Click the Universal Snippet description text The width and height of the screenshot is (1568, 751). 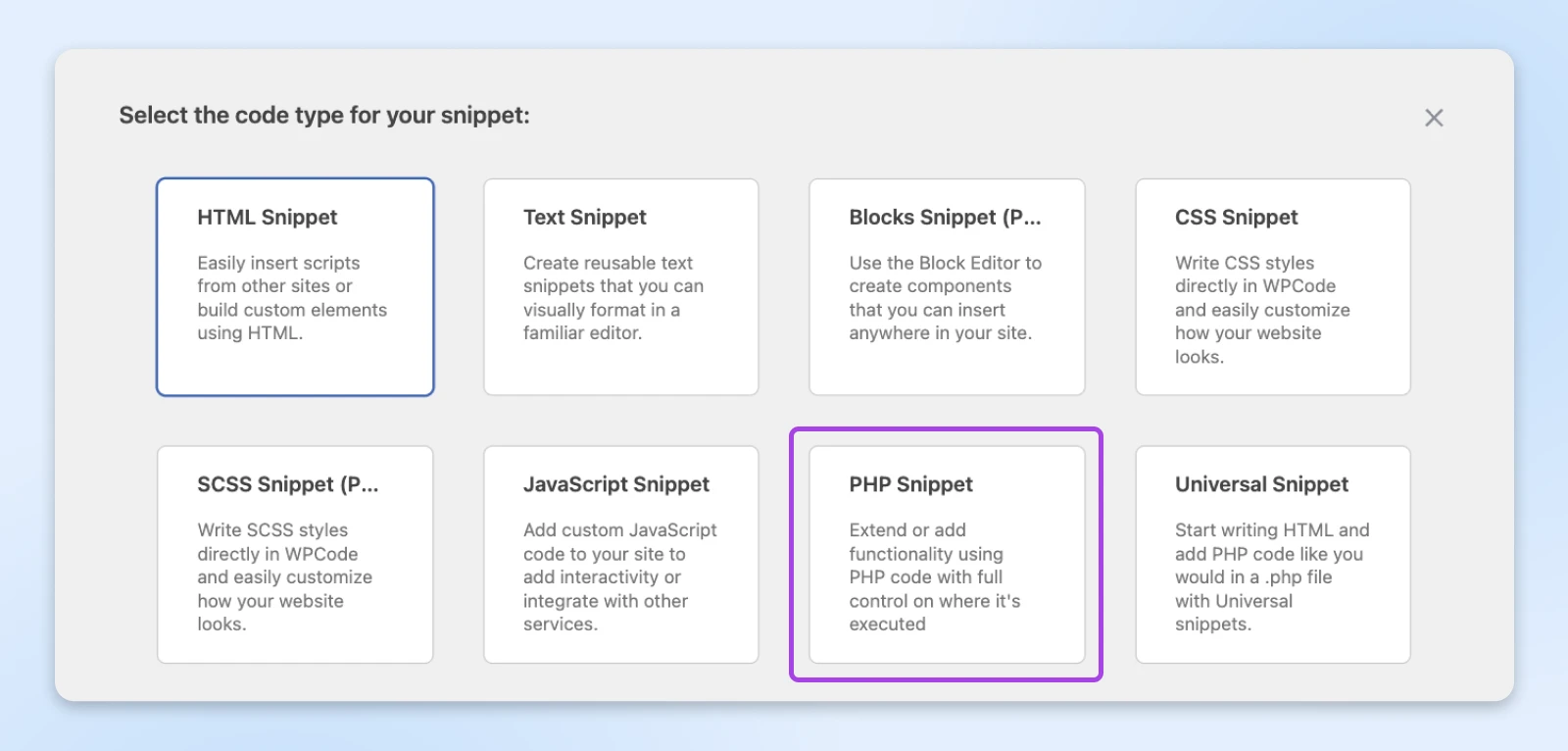coord(1270,577)
